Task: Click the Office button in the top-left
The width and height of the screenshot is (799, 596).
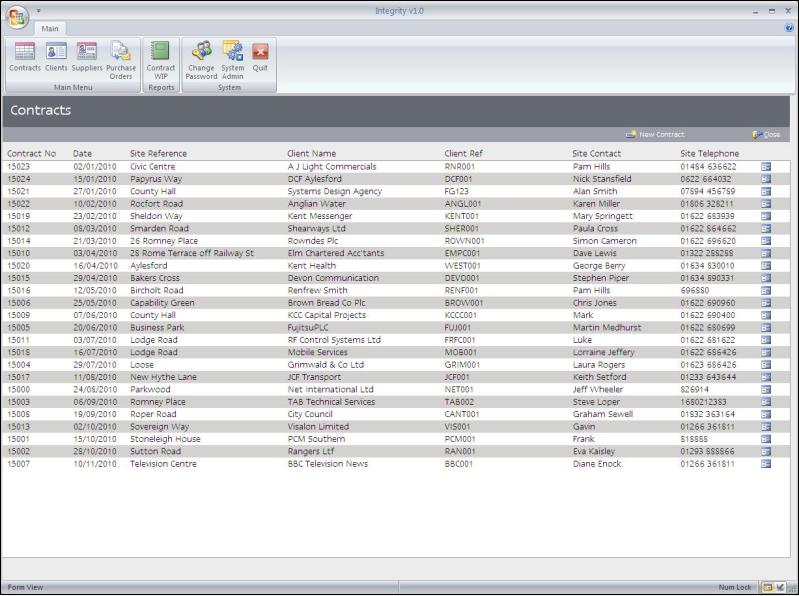Action: [17, 17]
